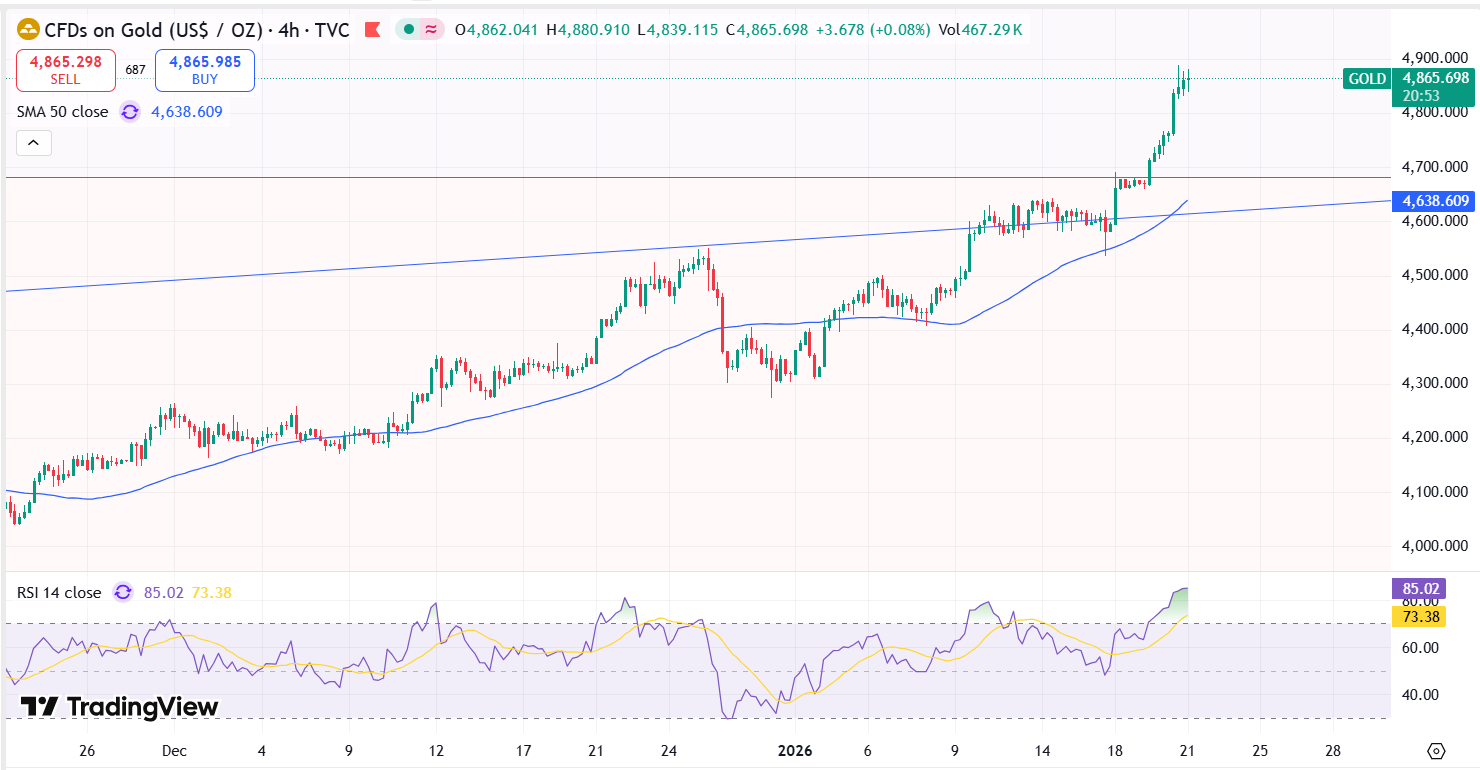Open symbol search by clicking CFDs on Gold
Viewport: 1480px width, 770px height.
click(x=120, y=30)
